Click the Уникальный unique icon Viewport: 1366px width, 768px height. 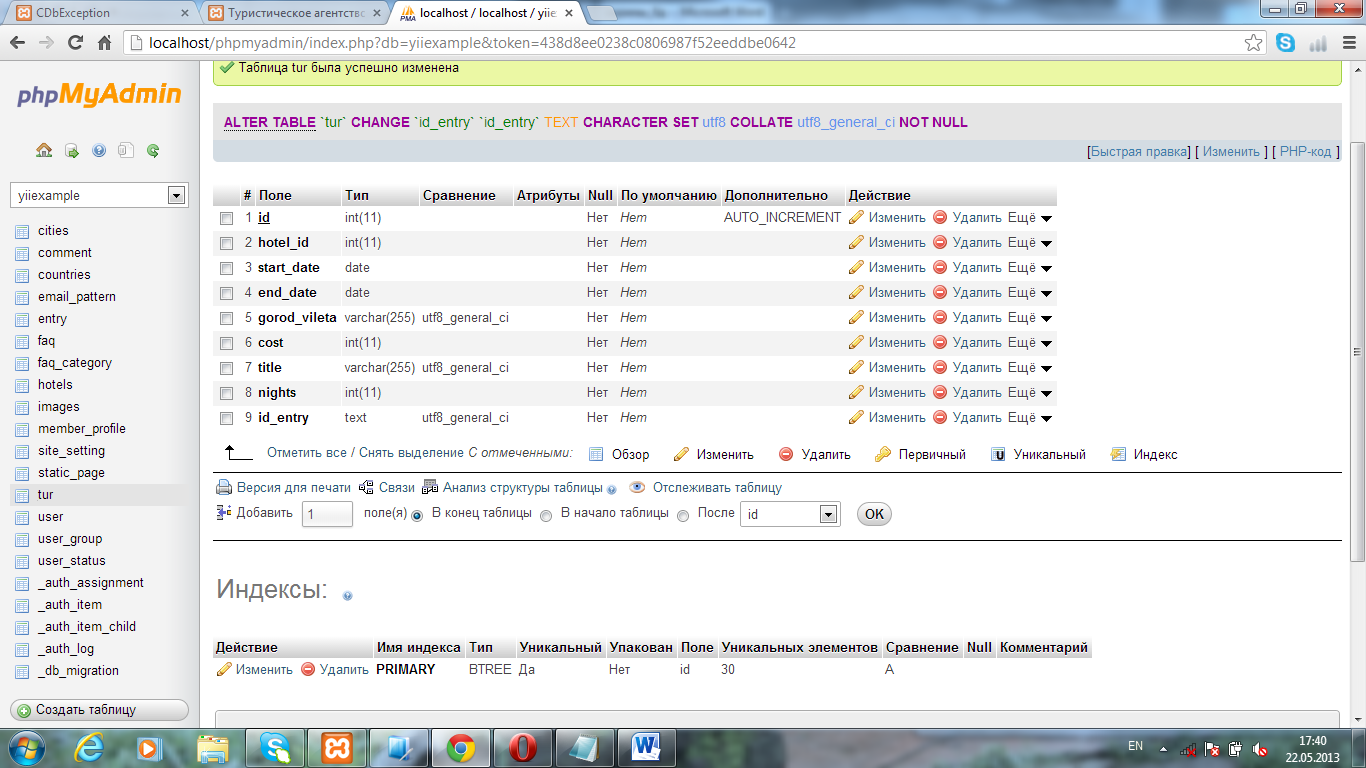998,454
